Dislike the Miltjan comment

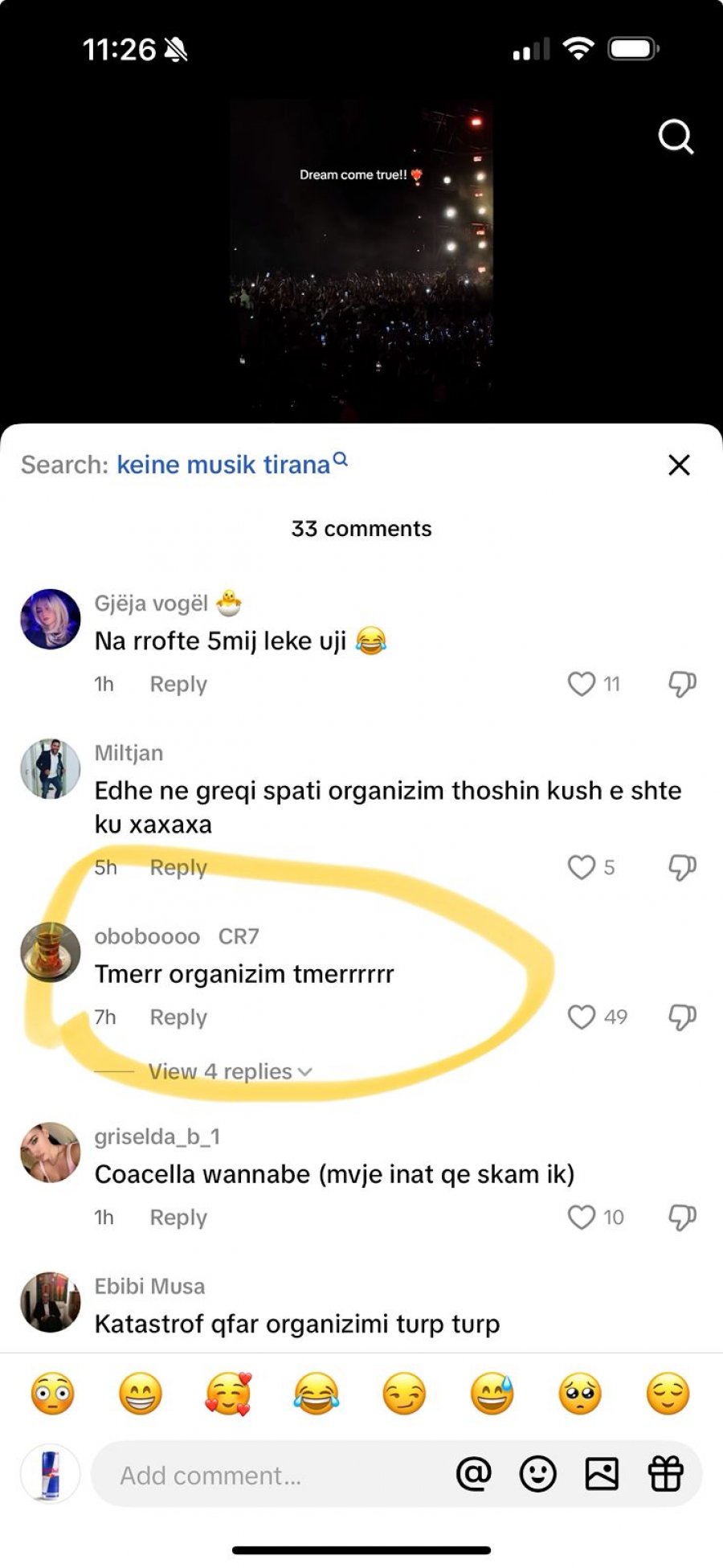682,868
